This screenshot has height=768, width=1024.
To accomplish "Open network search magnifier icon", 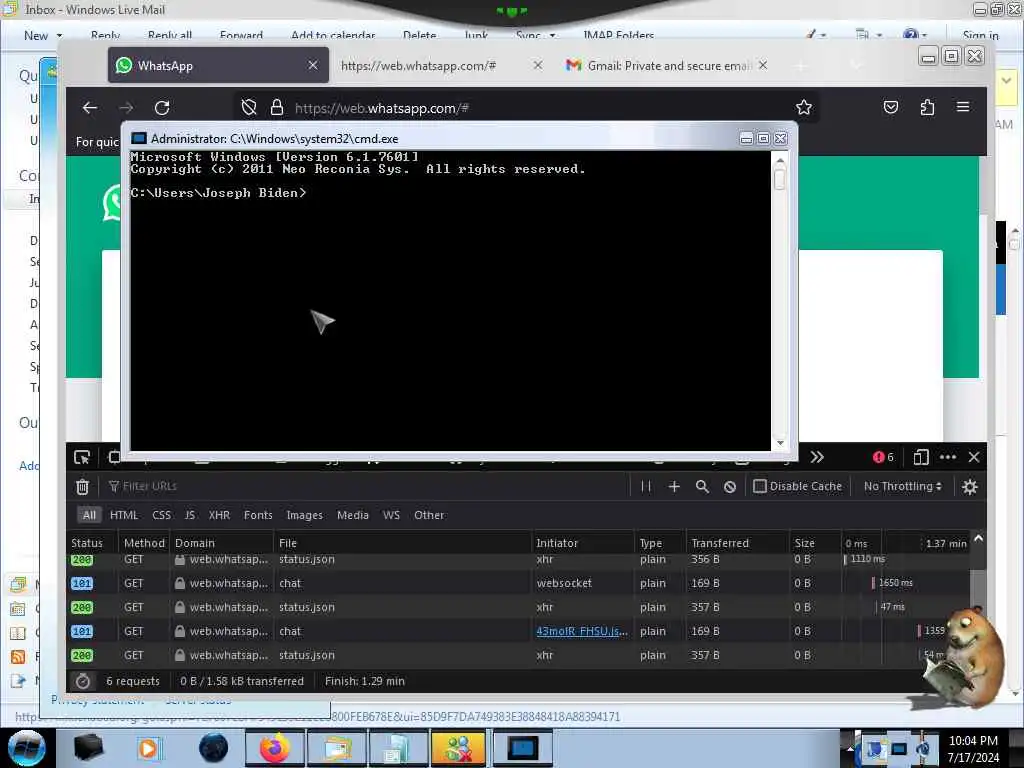I will point(702,487).
